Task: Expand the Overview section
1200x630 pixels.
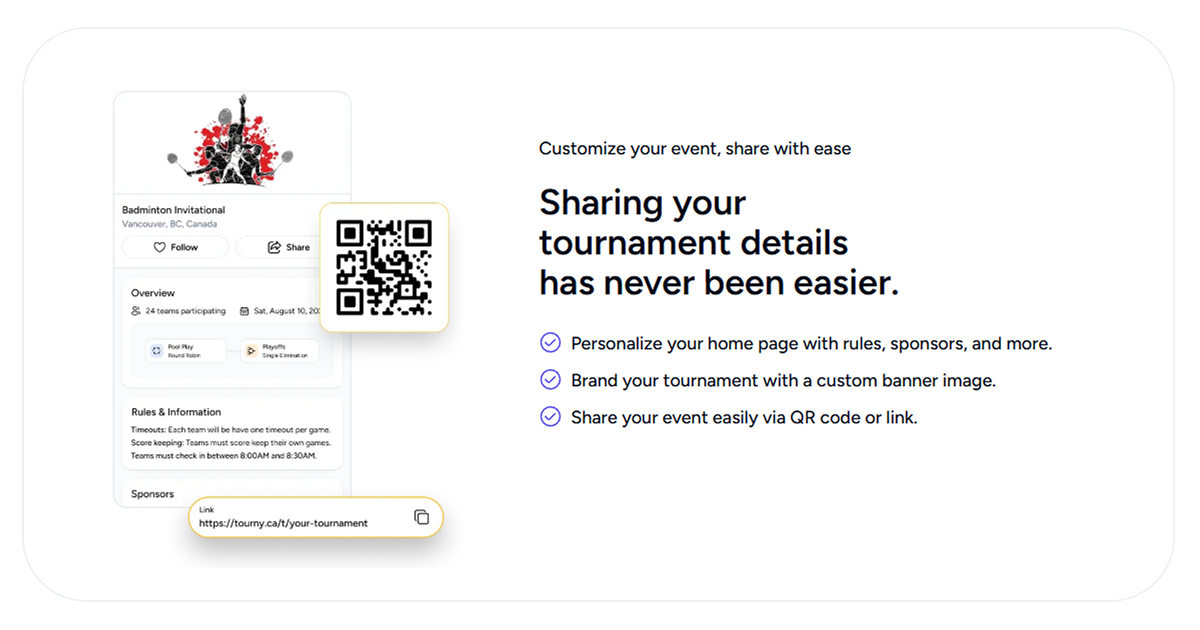Action: [x=153, y=292]
